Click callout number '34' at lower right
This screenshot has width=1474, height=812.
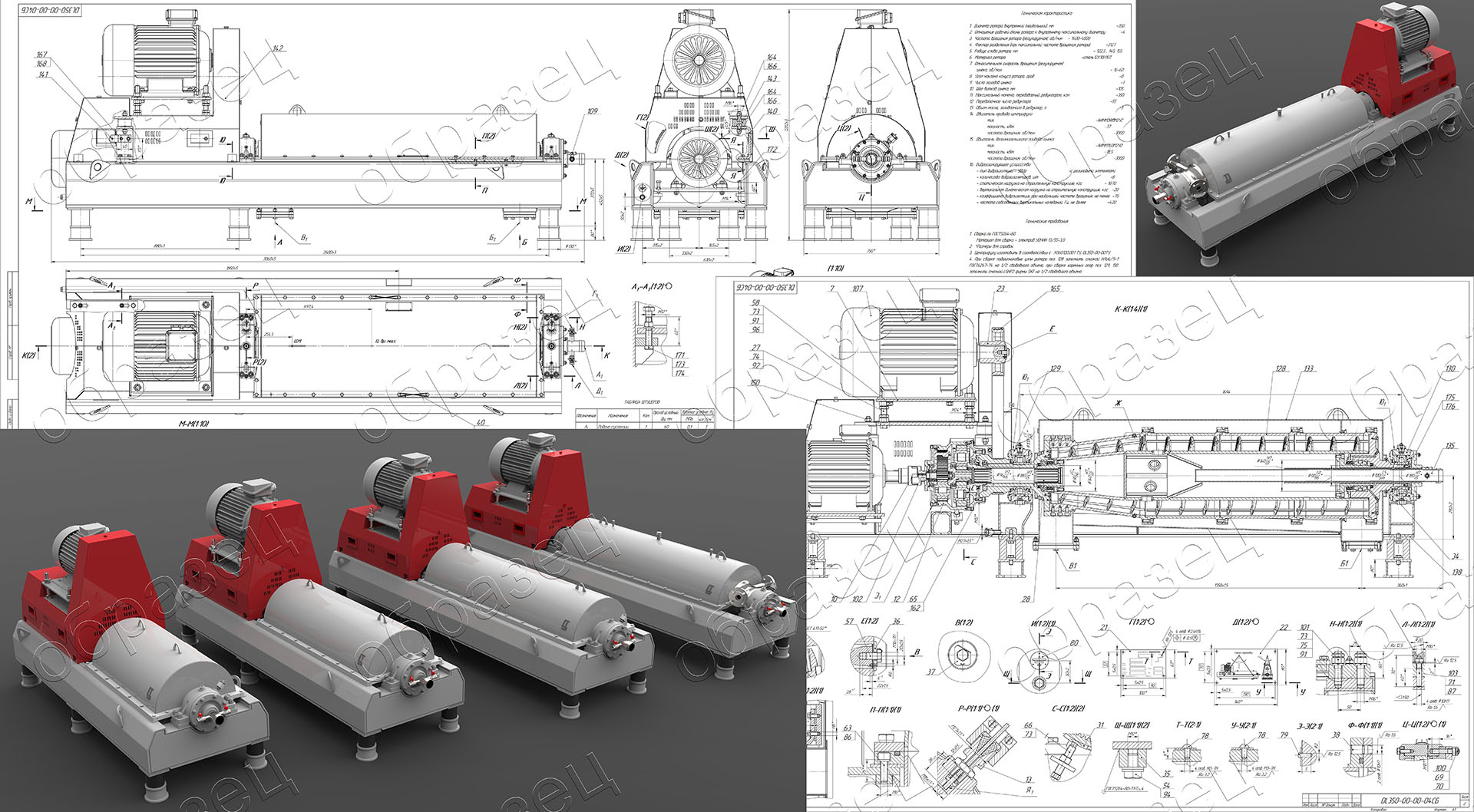coord(1455,556)
